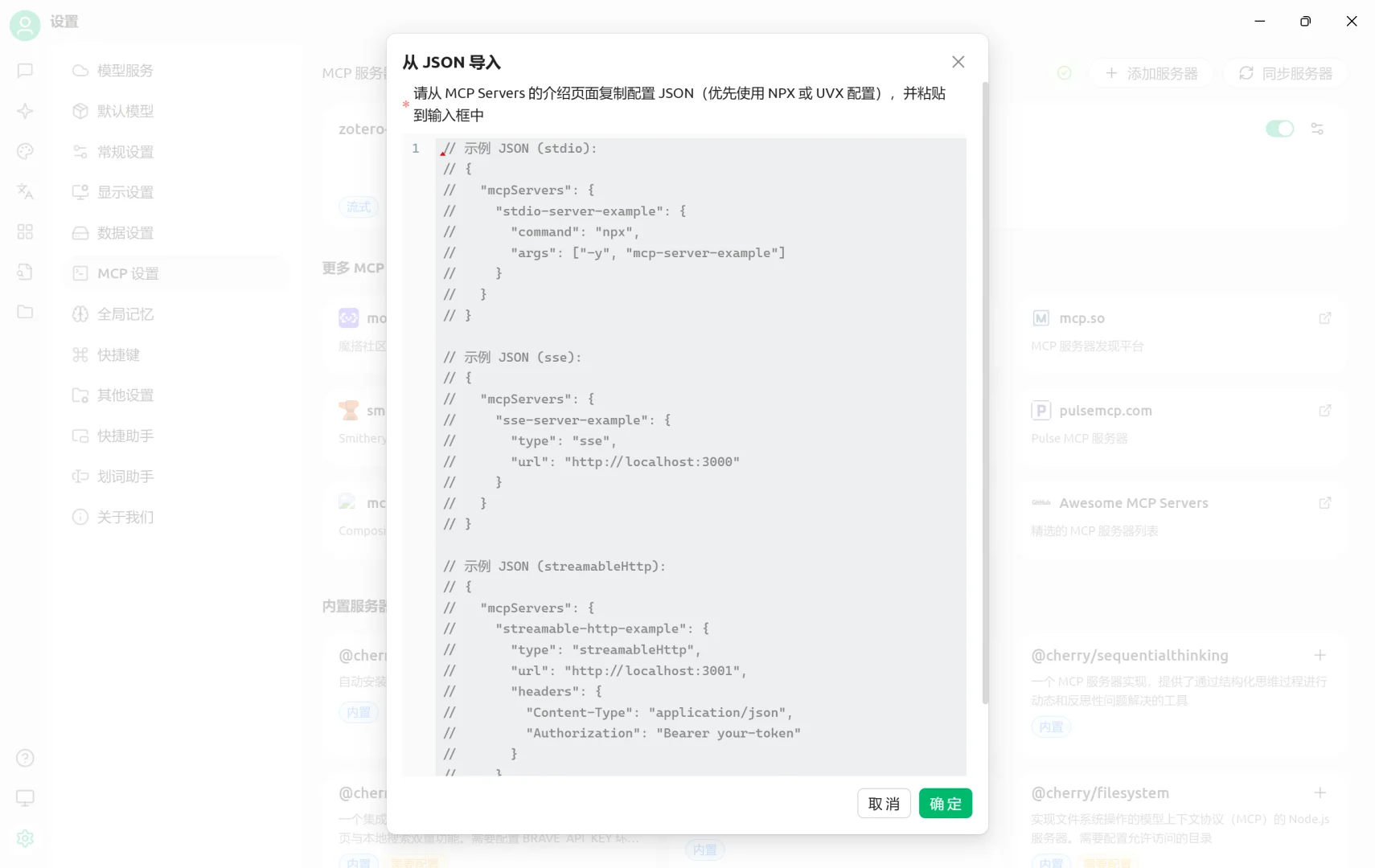Click the 设置 window title text
This screenshot has width=1375, height=868.
(x=64, y=22)
